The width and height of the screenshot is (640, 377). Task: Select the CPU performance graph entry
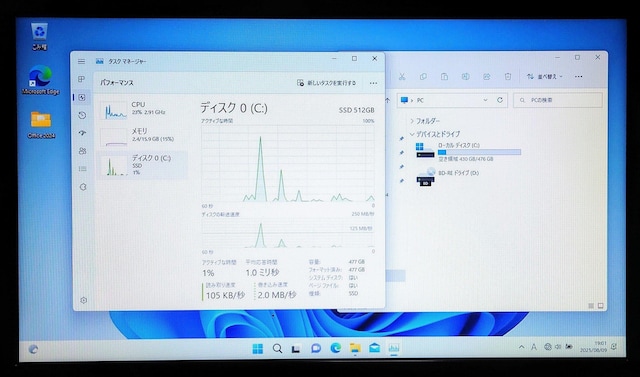[142, 109]
